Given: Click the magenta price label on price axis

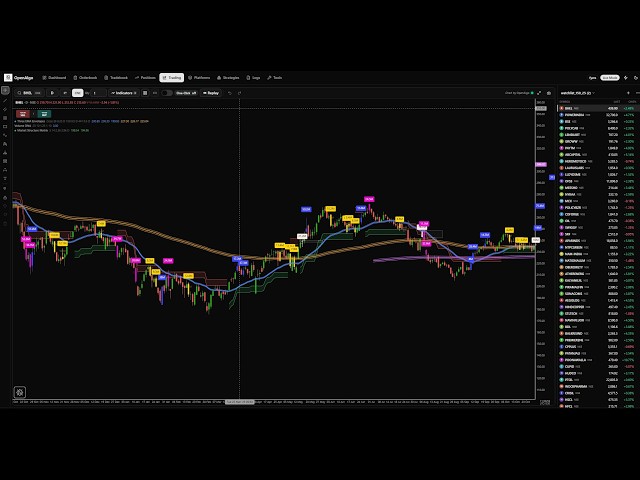Looking at the screenshot, I should click(541, 164).
